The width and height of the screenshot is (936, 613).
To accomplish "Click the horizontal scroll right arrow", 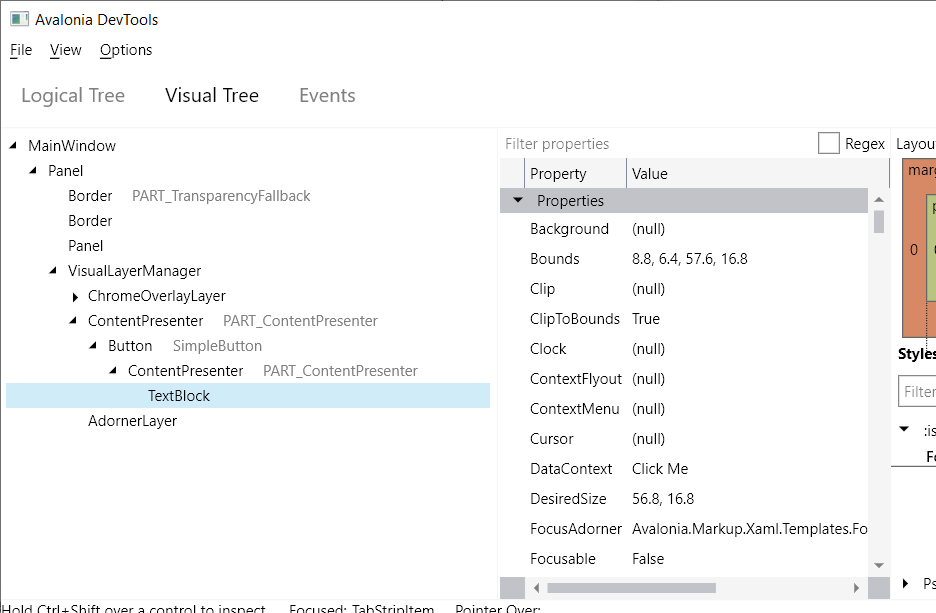I will (x=856, y=588).
